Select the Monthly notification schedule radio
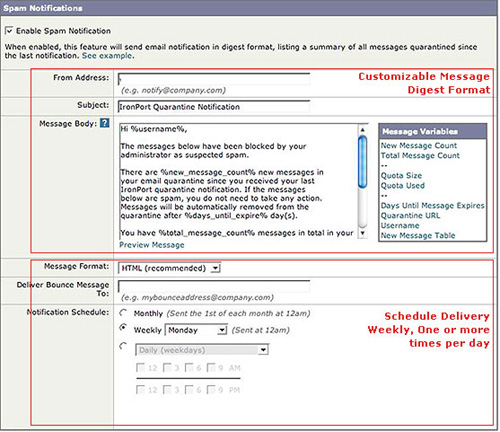Image resolution: width=500 pixels, height=432 pixels. [x=123, y=313]
